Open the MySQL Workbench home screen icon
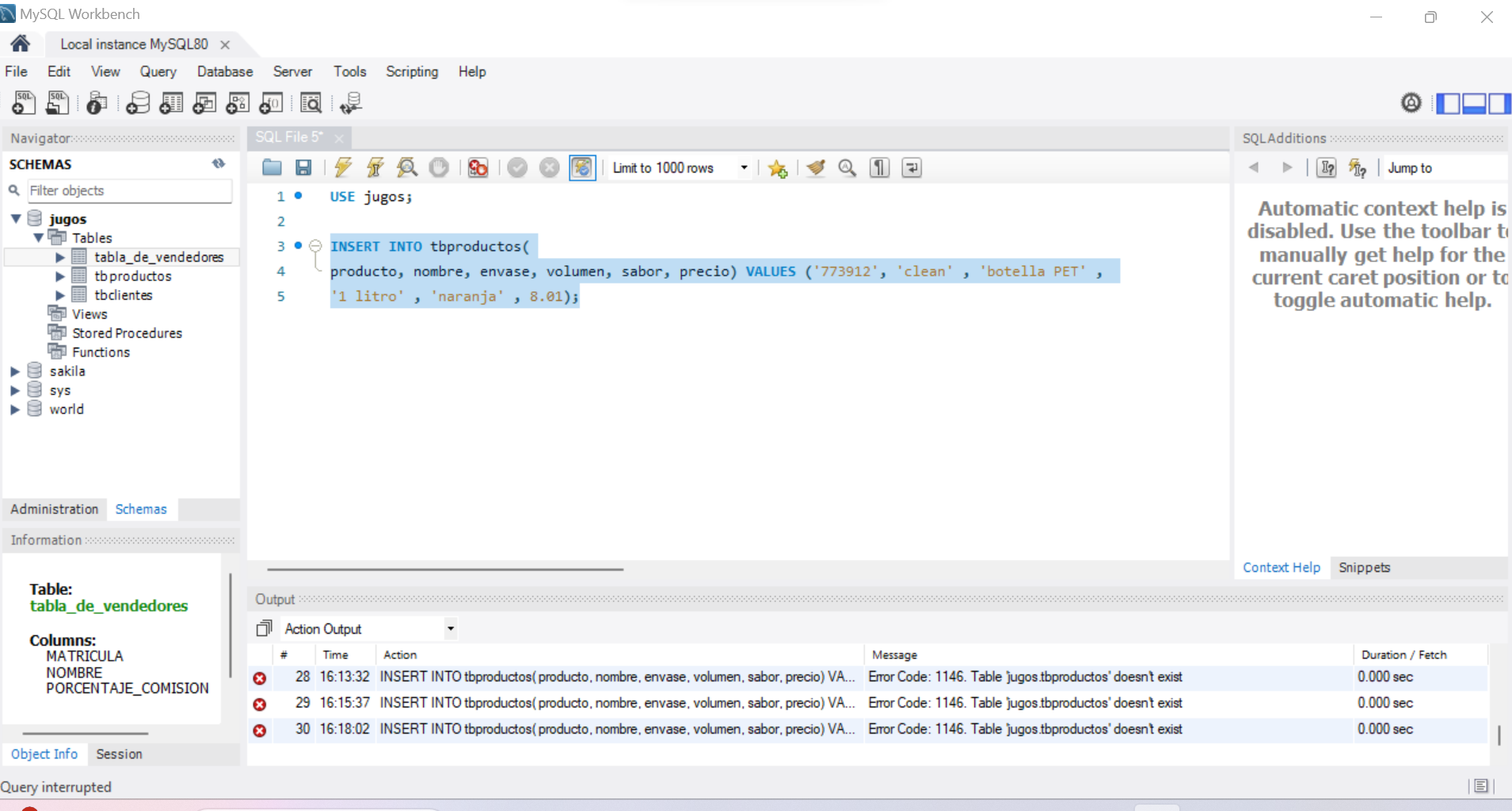This screenshot has width=1512, height=811. pos(21,44)
